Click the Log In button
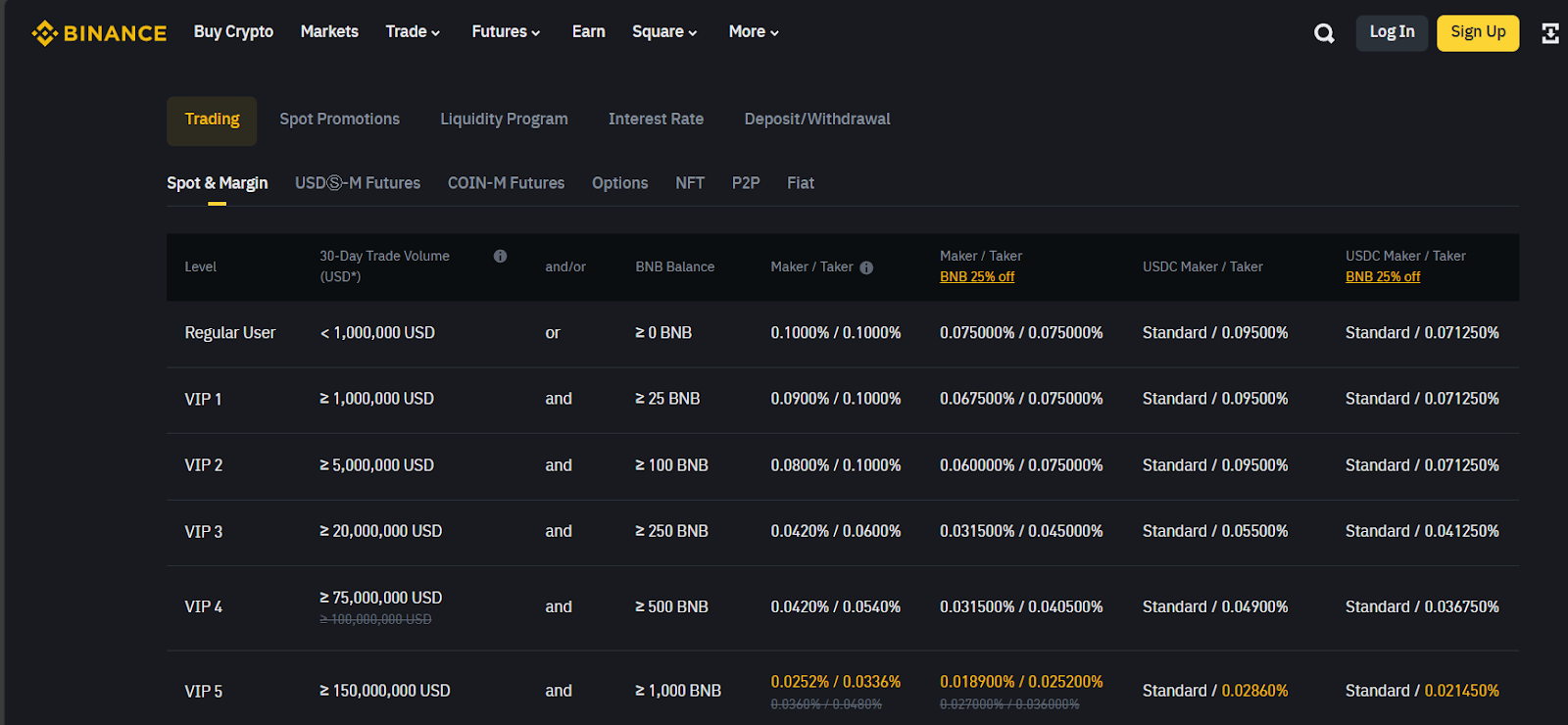The image size is (1568, 725). pyautogui.click(x=1392, y=32)
